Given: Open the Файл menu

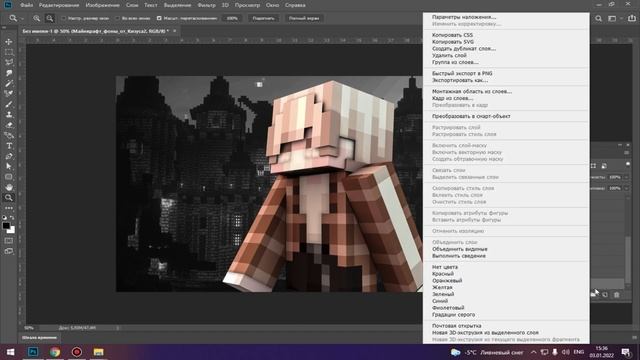Looking at the screenshot, I should (27, 5).
